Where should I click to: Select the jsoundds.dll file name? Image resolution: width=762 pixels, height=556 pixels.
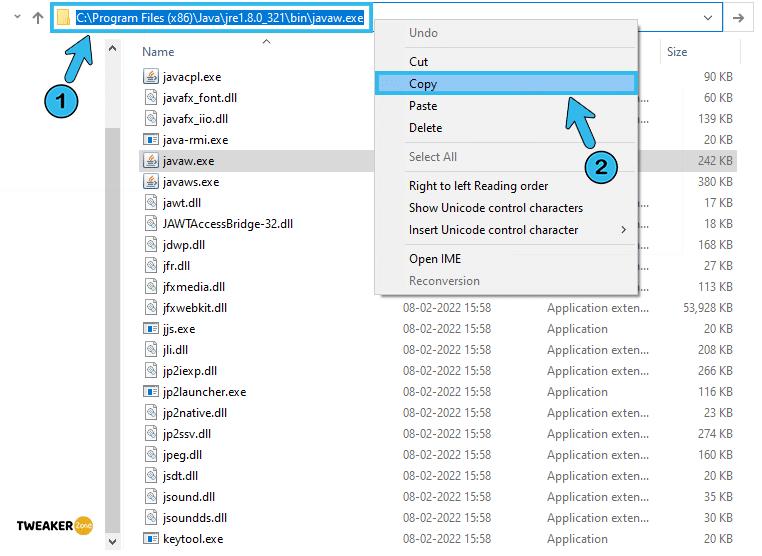pyautogui.click(x=195, y=518)
